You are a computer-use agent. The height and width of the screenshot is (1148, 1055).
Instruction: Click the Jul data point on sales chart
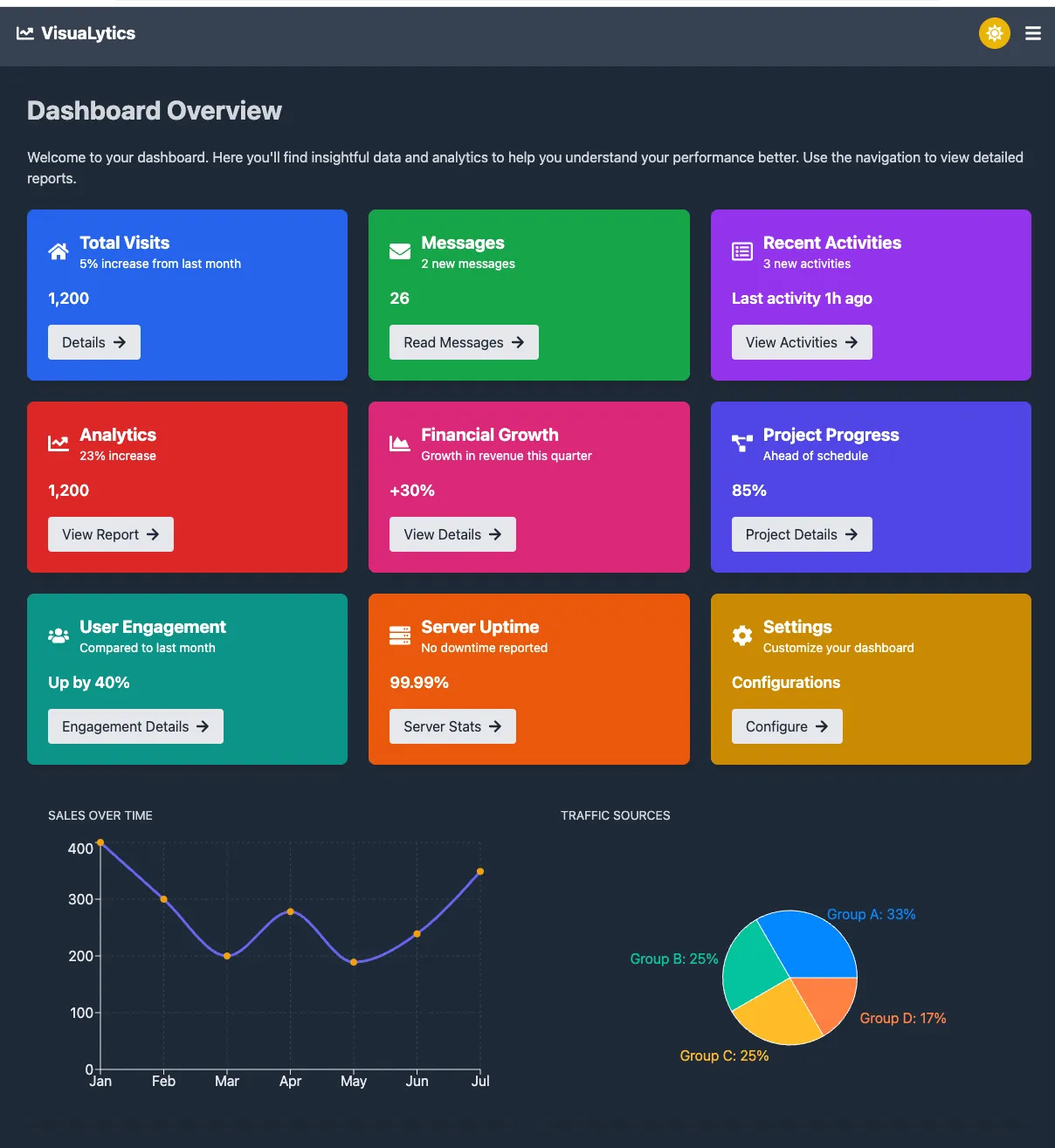point(480,871)
